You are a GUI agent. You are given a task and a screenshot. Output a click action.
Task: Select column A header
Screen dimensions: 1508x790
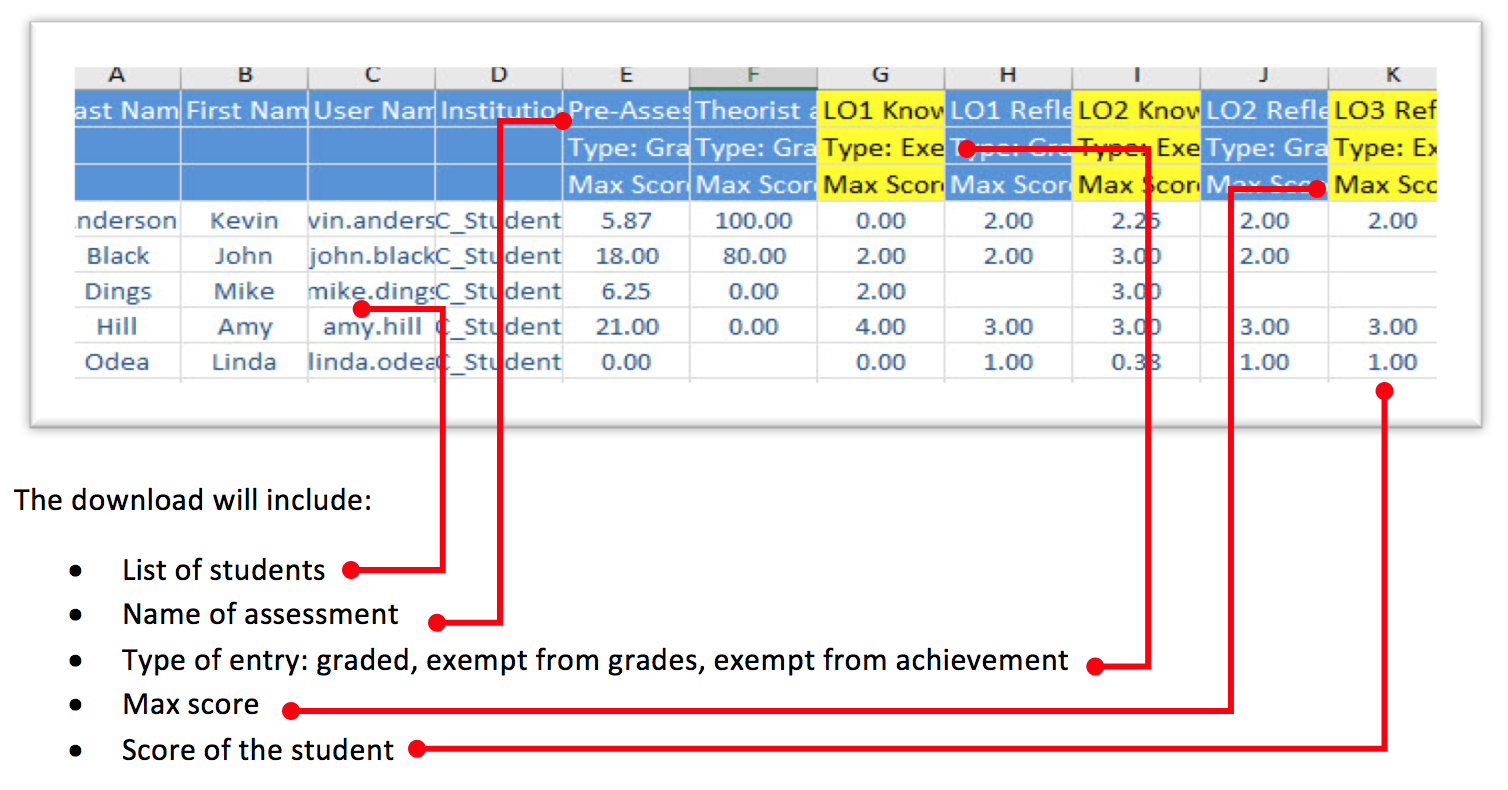118,76
